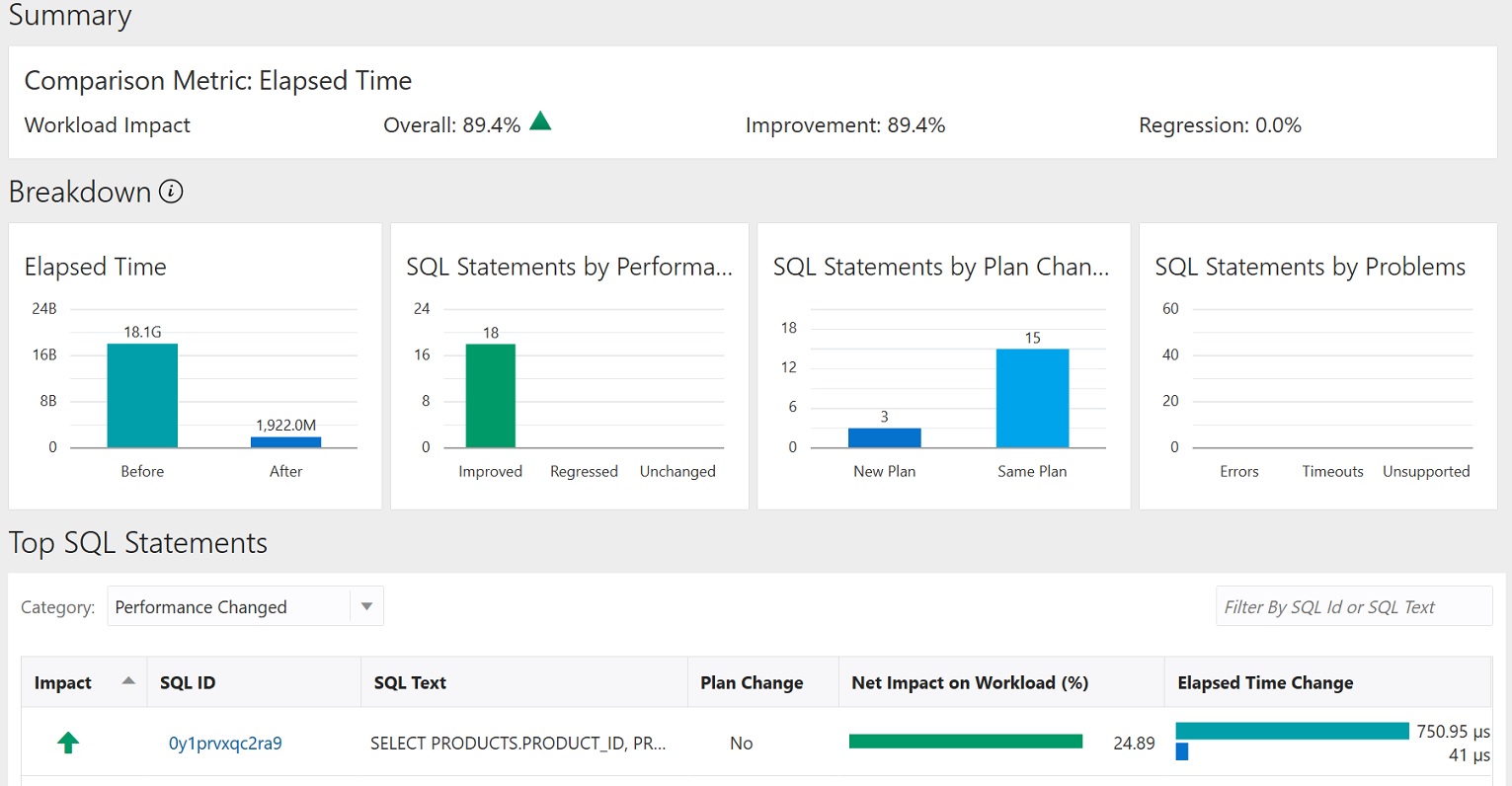This screenshot has height=786, width=1512.
Task: Open the Category dropdown arrow
Action: [x=366, y=606]
